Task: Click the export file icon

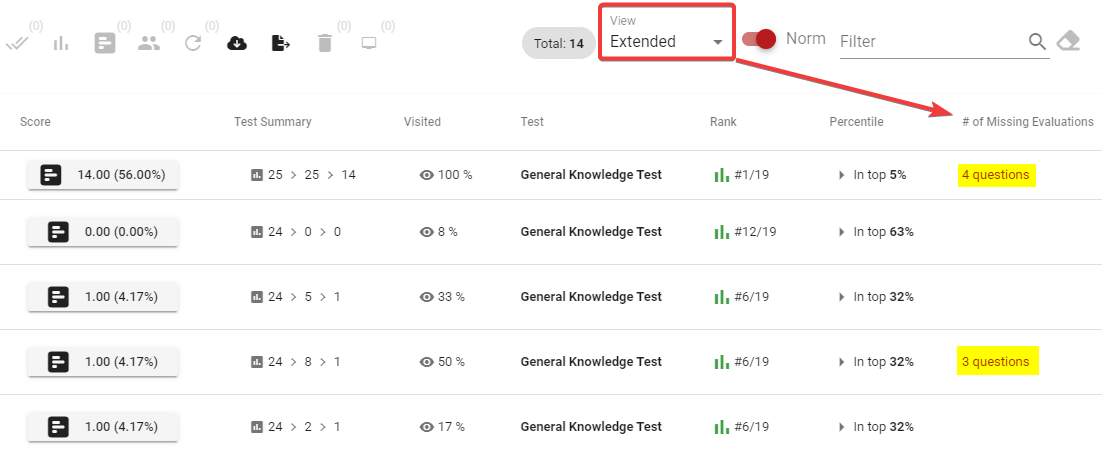Action: pos(281,44)
